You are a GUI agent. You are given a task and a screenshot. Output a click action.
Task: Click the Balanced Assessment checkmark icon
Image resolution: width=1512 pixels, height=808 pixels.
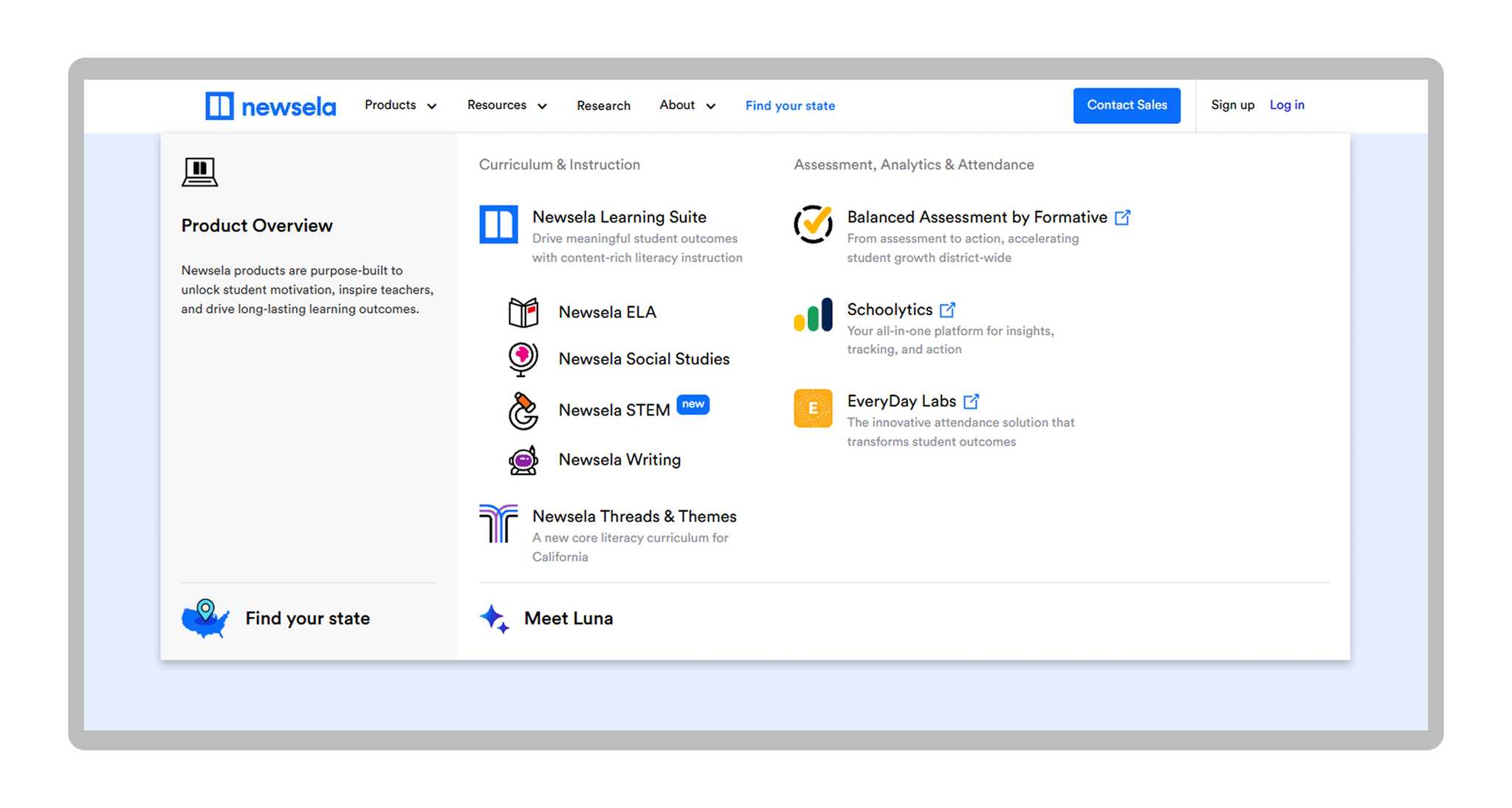click(813, 224)
